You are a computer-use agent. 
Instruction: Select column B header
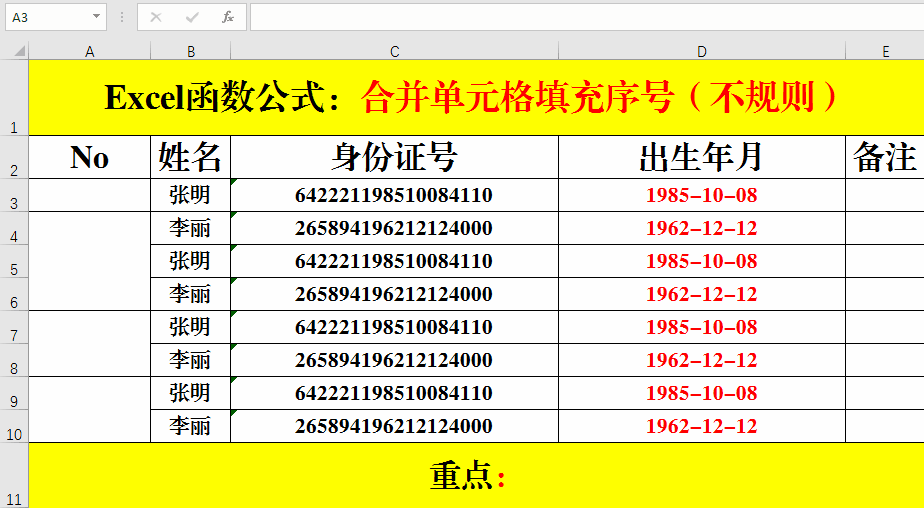click(x=190, y=51)
